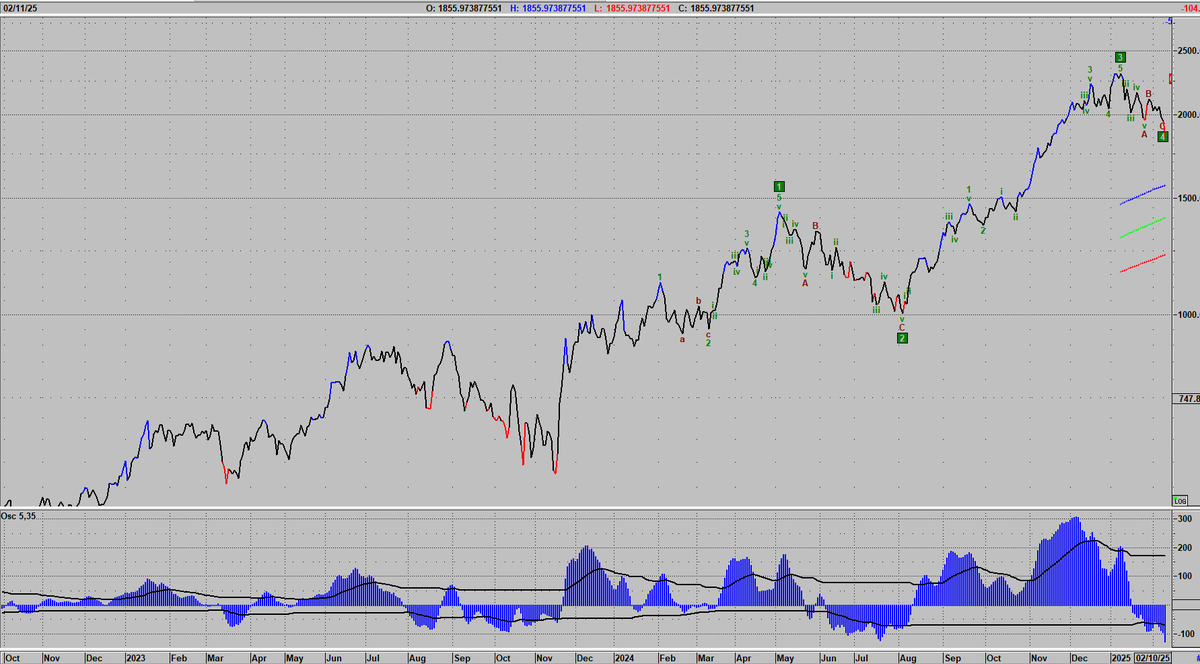Click the 1000 price axis label
Image resolution: width=1200 pixels, height=664 pixels.
[x=1188, y=315]
